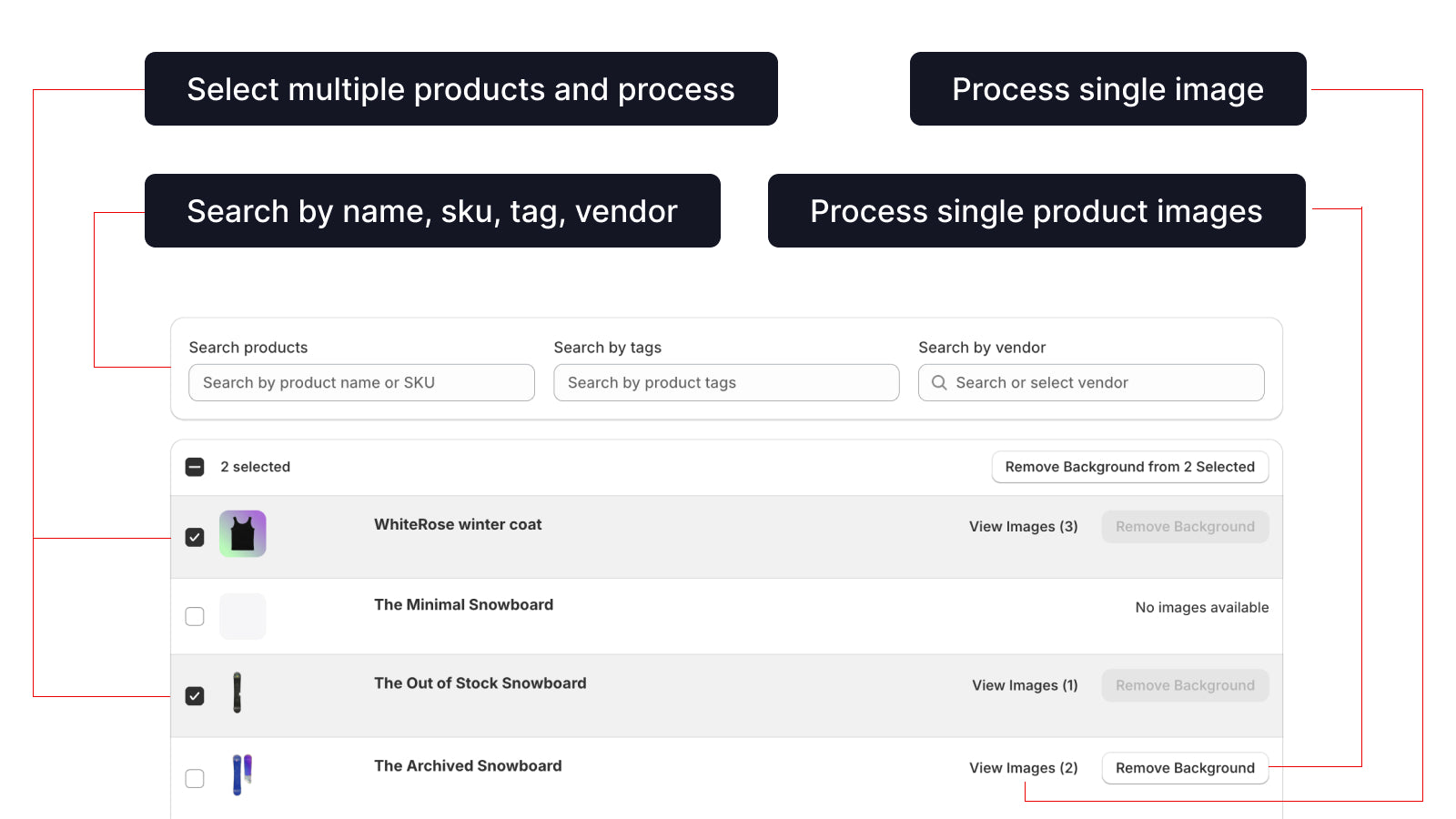Image resolution: width=1456 pixels, height=819 pixels.
Task: Toggle the select-all checkbox beside 2 selected
Action: [195, 467]
